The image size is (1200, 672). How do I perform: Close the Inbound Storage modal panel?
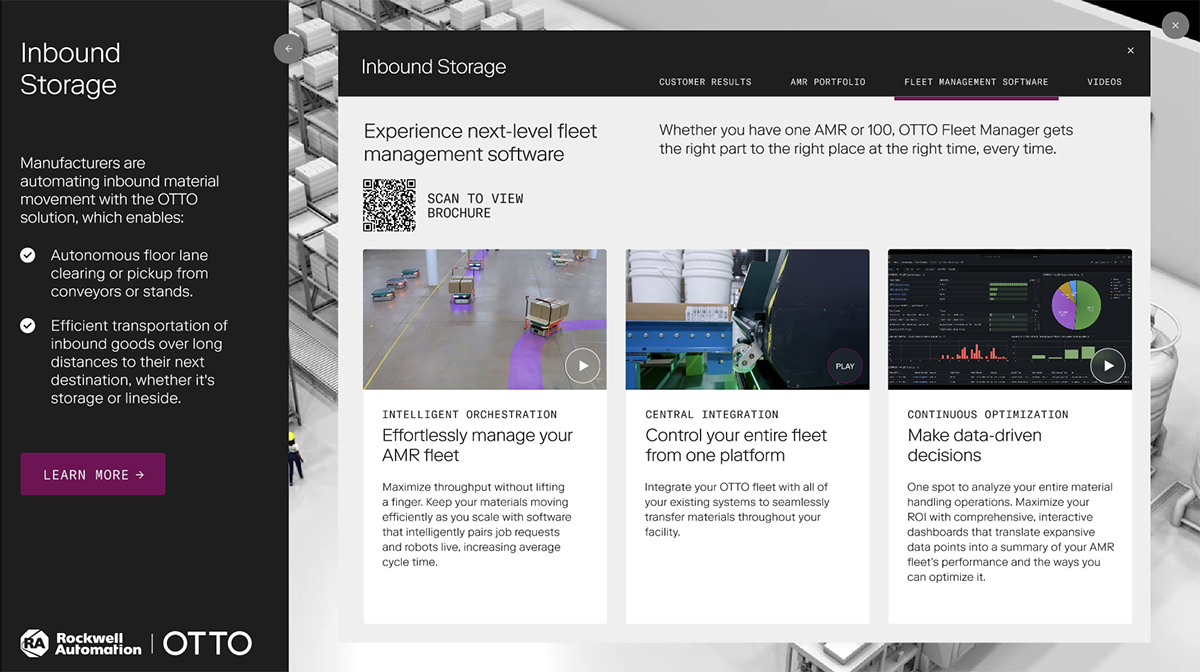click(1130, 51)
